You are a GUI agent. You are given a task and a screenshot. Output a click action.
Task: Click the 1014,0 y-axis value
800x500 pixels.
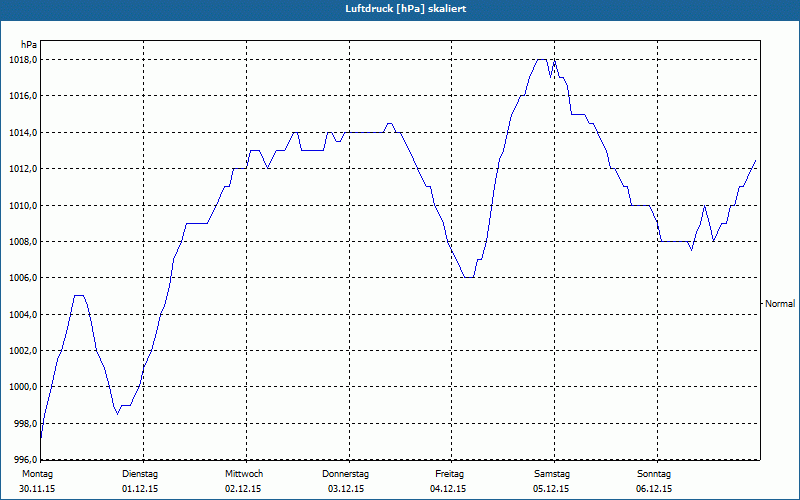click(x=22, y=133)
